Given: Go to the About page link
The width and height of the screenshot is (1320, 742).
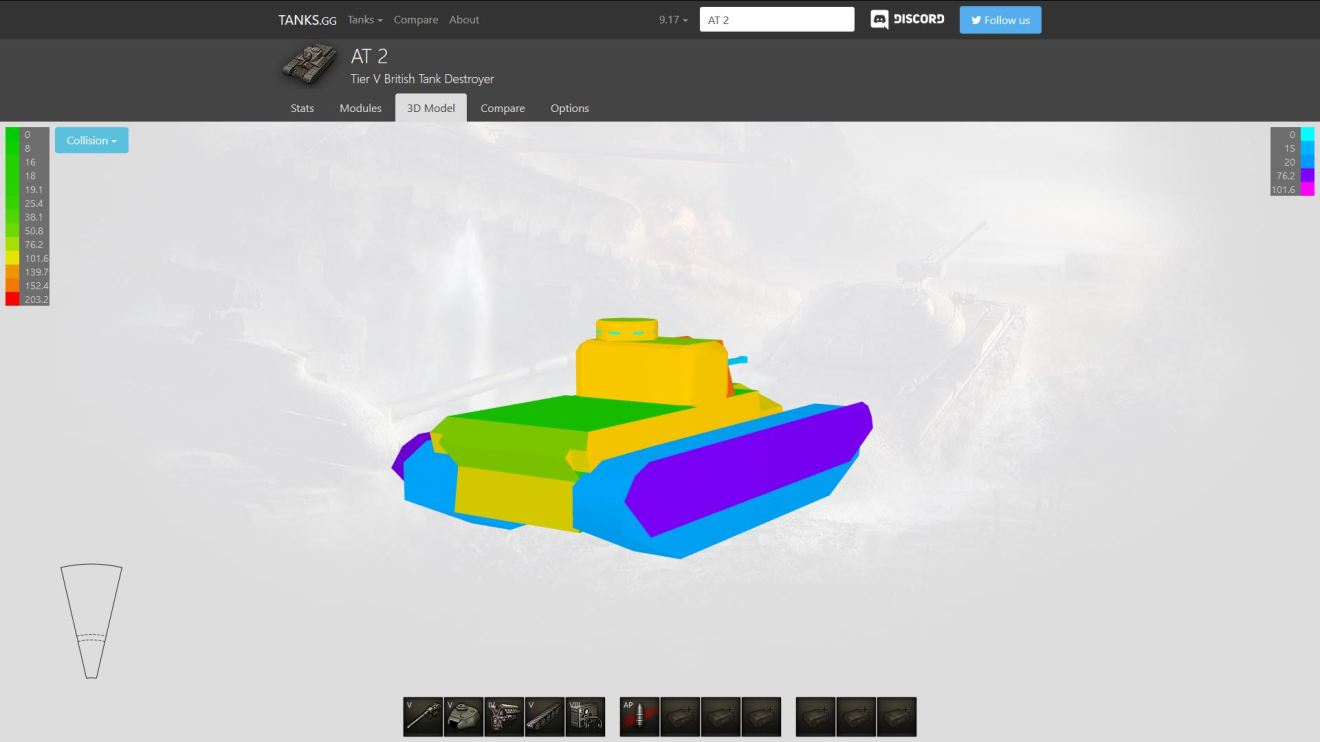Looking at the screenshot, I should coord(464,20).
